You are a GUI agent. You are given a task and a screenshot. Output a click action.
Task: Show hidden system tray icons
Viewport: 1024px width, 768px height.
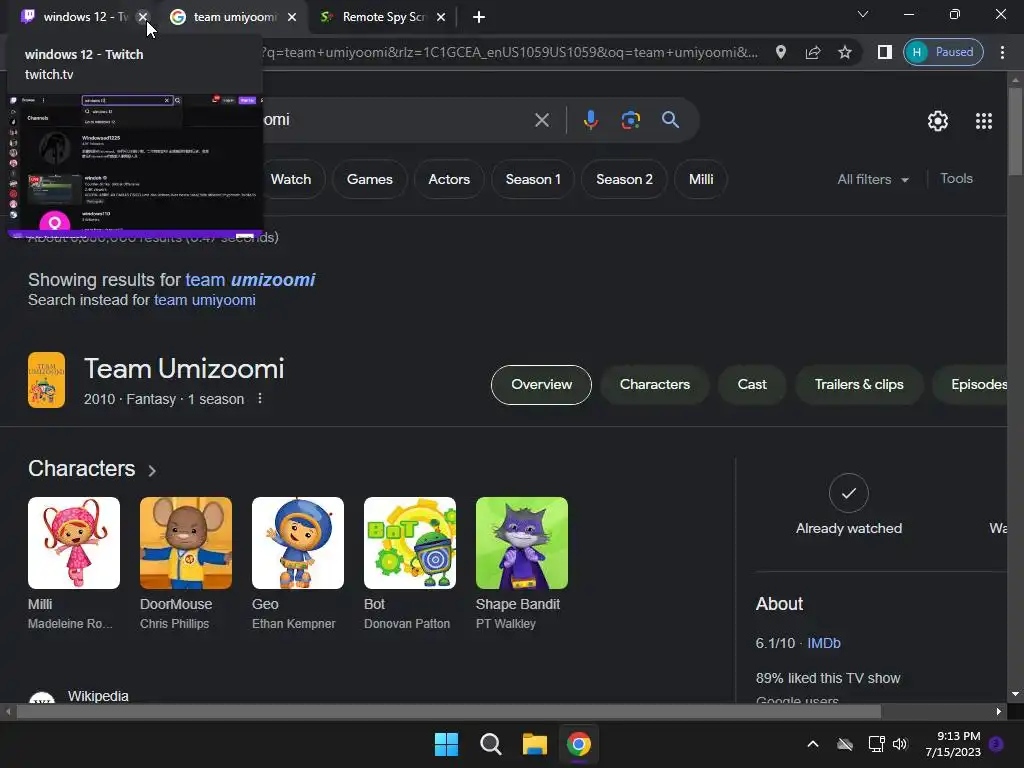click(813, 744)
